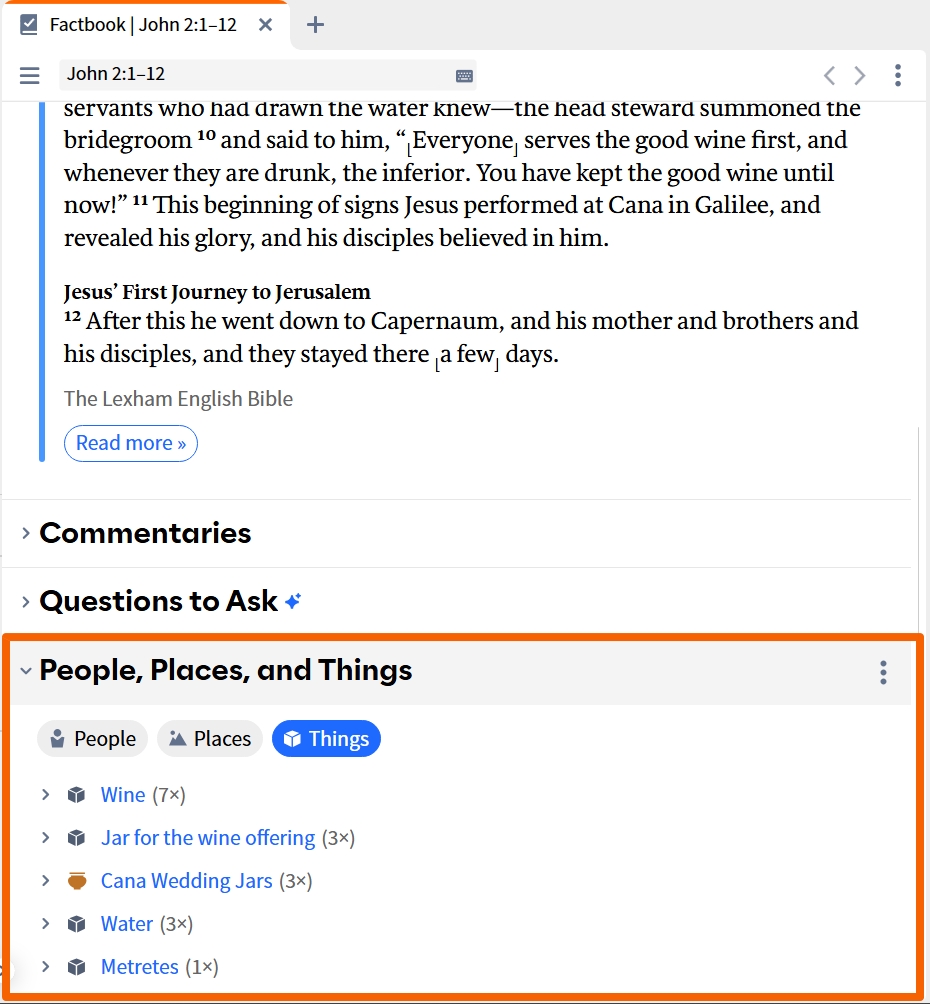The height and width of the screenshot is (1004, 930).
Task: Open the panel's three-dot options menu
Action: (898, 76)
